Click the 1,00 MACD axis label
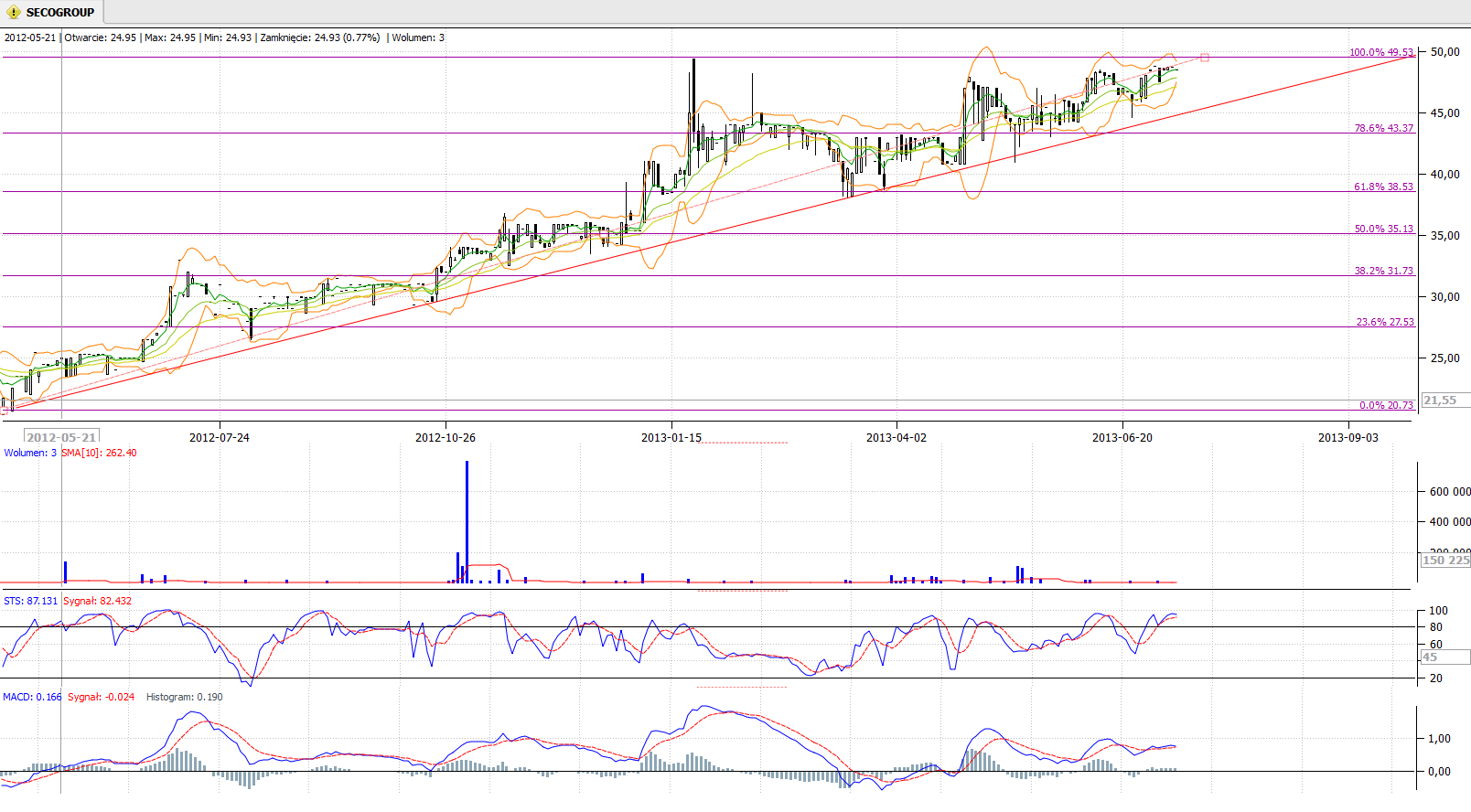This screenshot has height=812, width=1471. tap(1440, 739)
